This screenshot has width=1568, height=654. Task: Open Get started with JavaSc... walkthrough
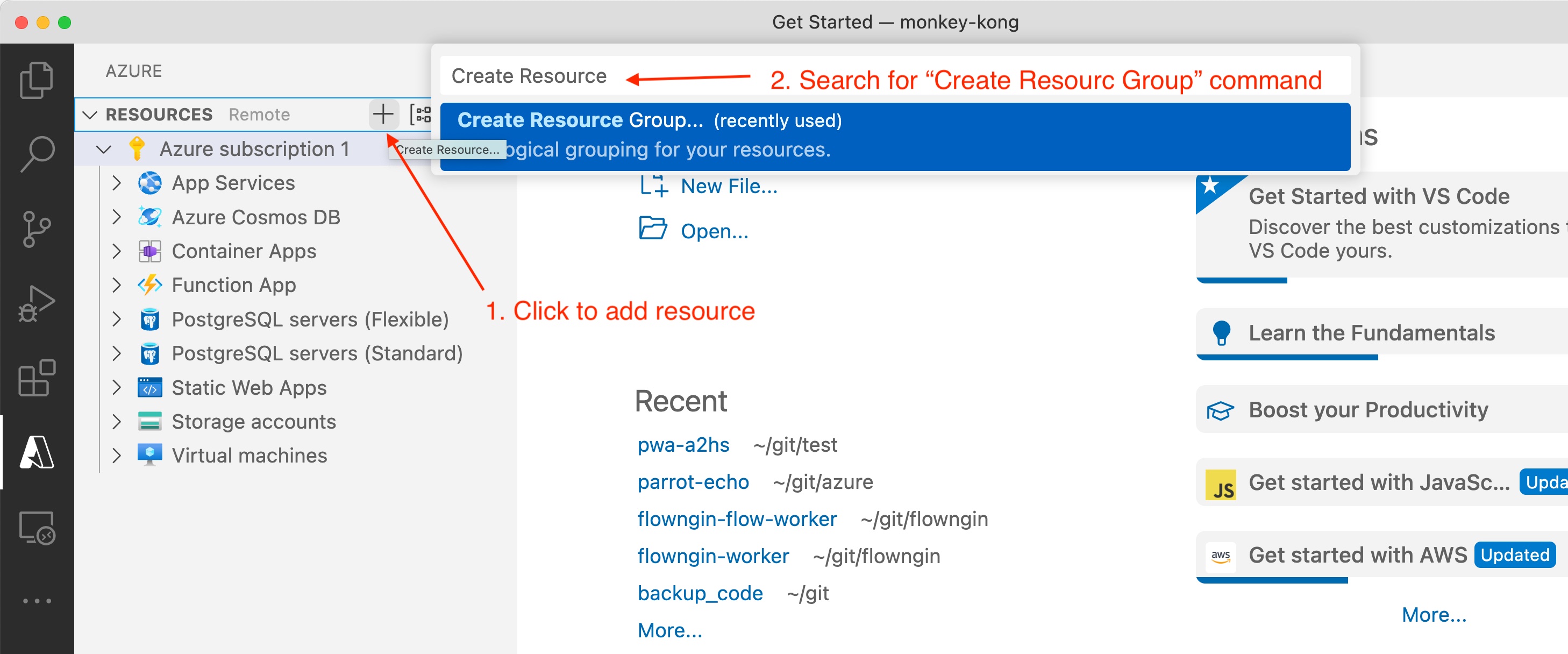click(1382, 482)
